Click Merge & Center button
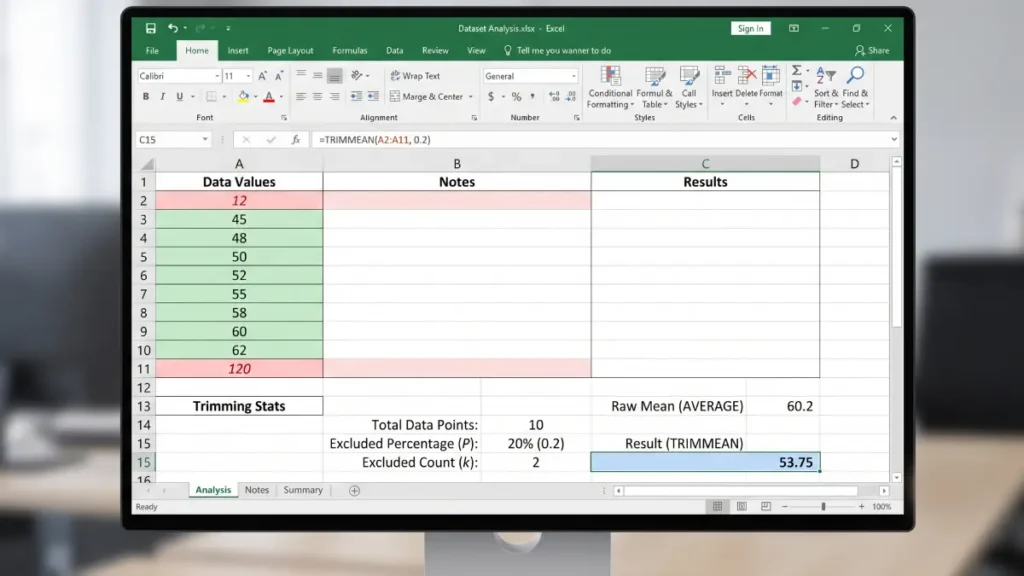The image size is (1024, 576). tap(426, 97)
